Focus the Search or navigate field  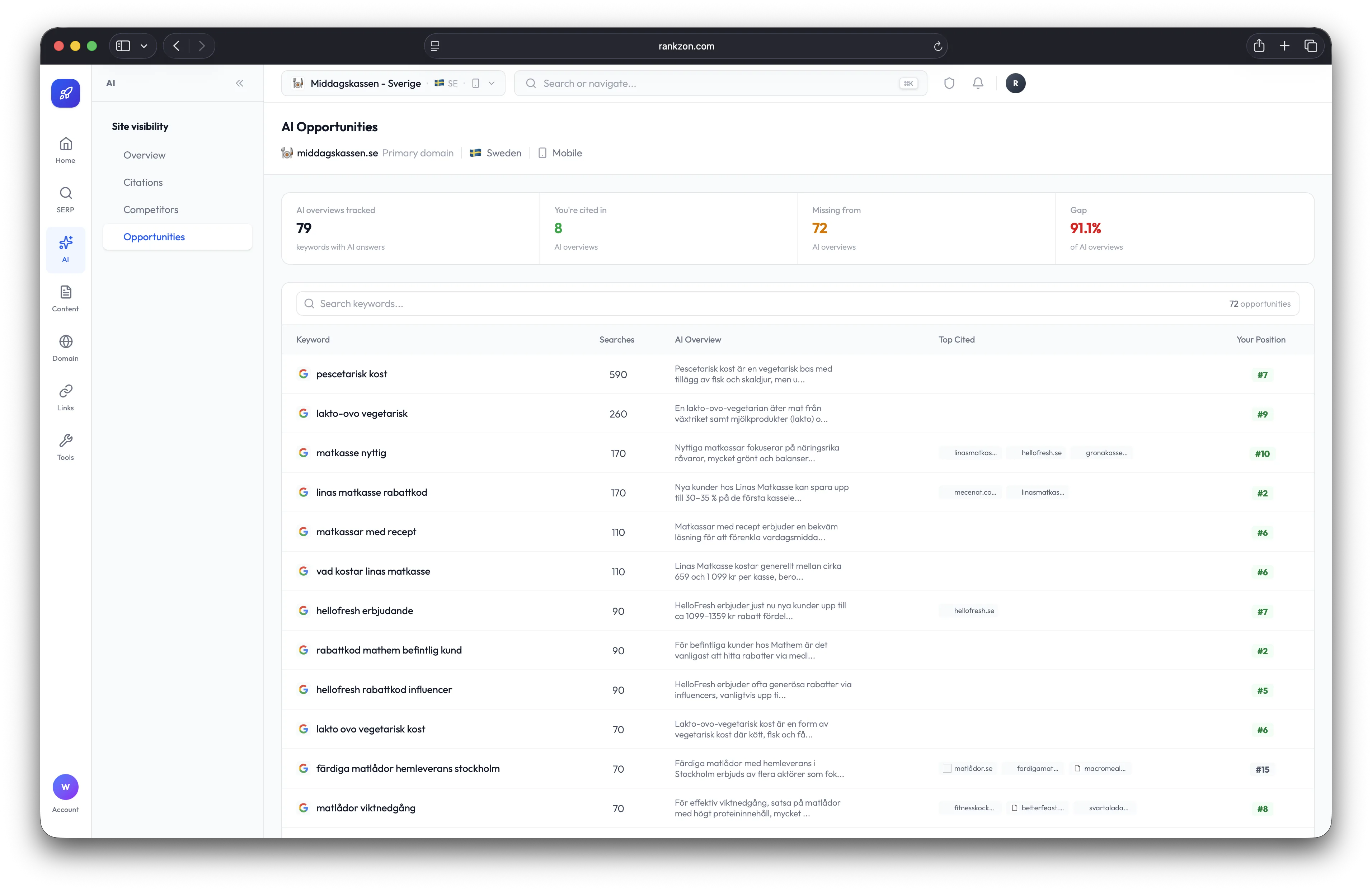click(720, 83)
